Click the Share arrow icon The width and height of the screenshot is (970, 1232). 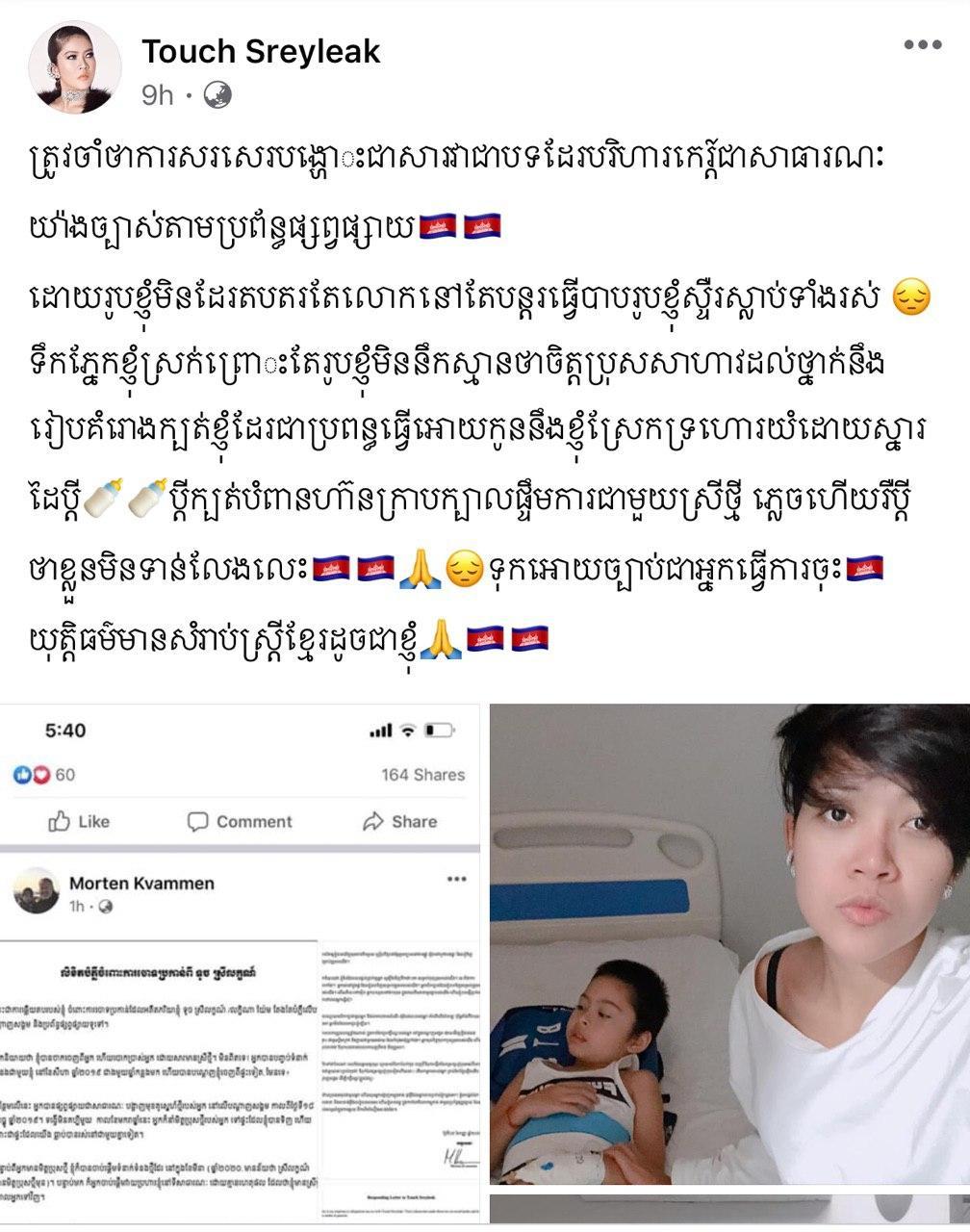pos(373,822)
